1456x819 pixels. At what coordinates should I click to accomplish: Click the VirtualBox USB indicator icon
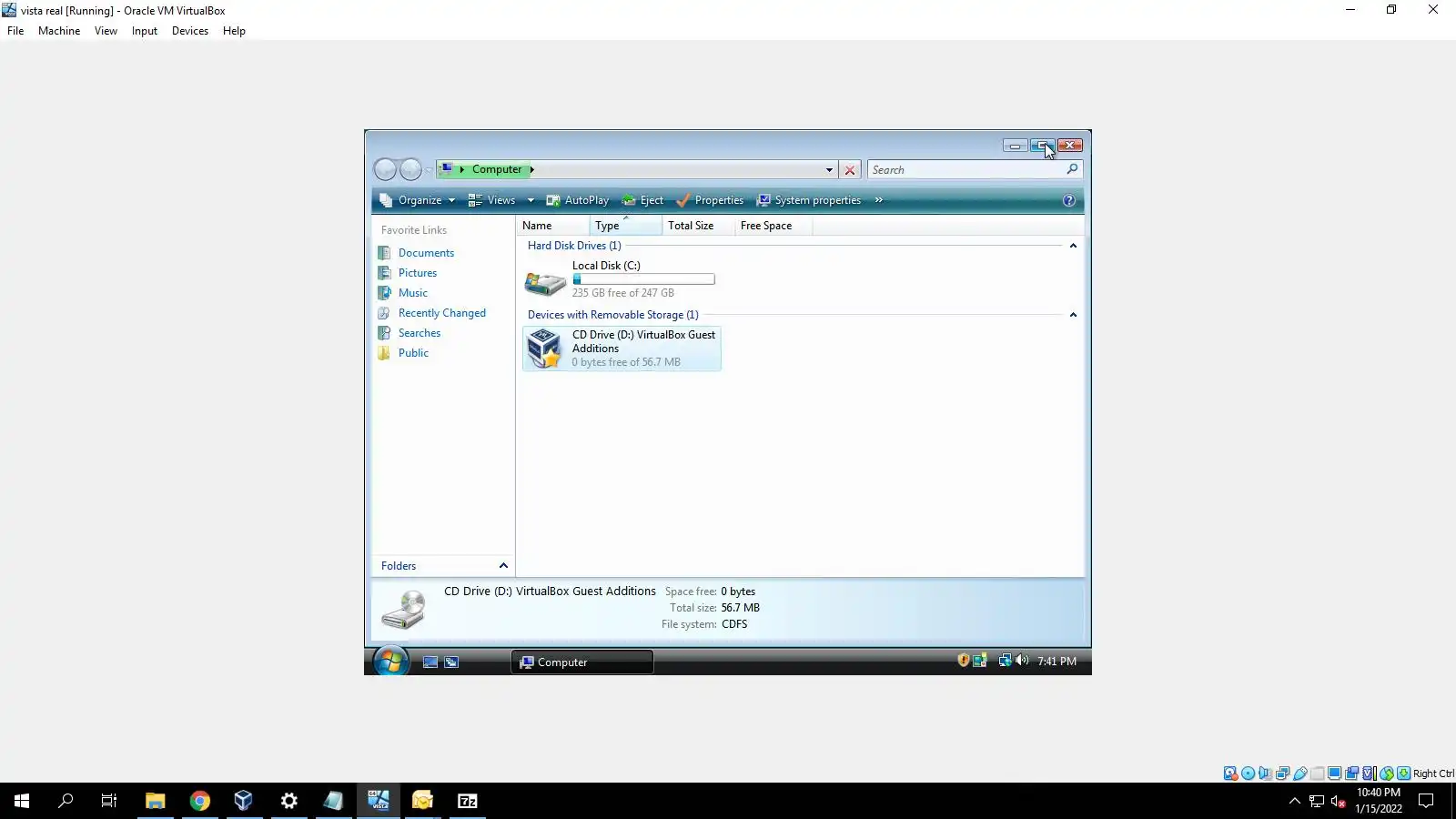pos(1300,773)
